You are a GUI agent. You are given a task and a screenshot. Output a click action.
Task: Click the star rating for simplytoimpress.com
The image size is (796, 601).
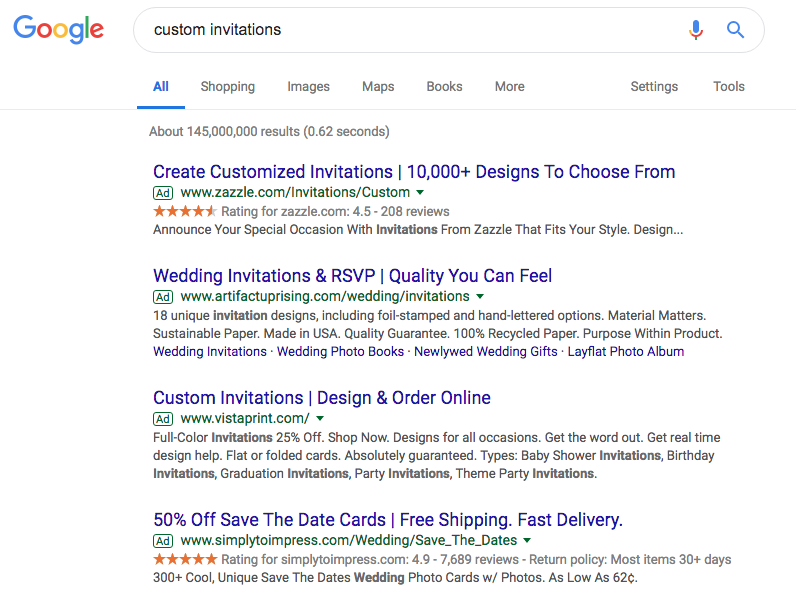[x=185, y=559]
